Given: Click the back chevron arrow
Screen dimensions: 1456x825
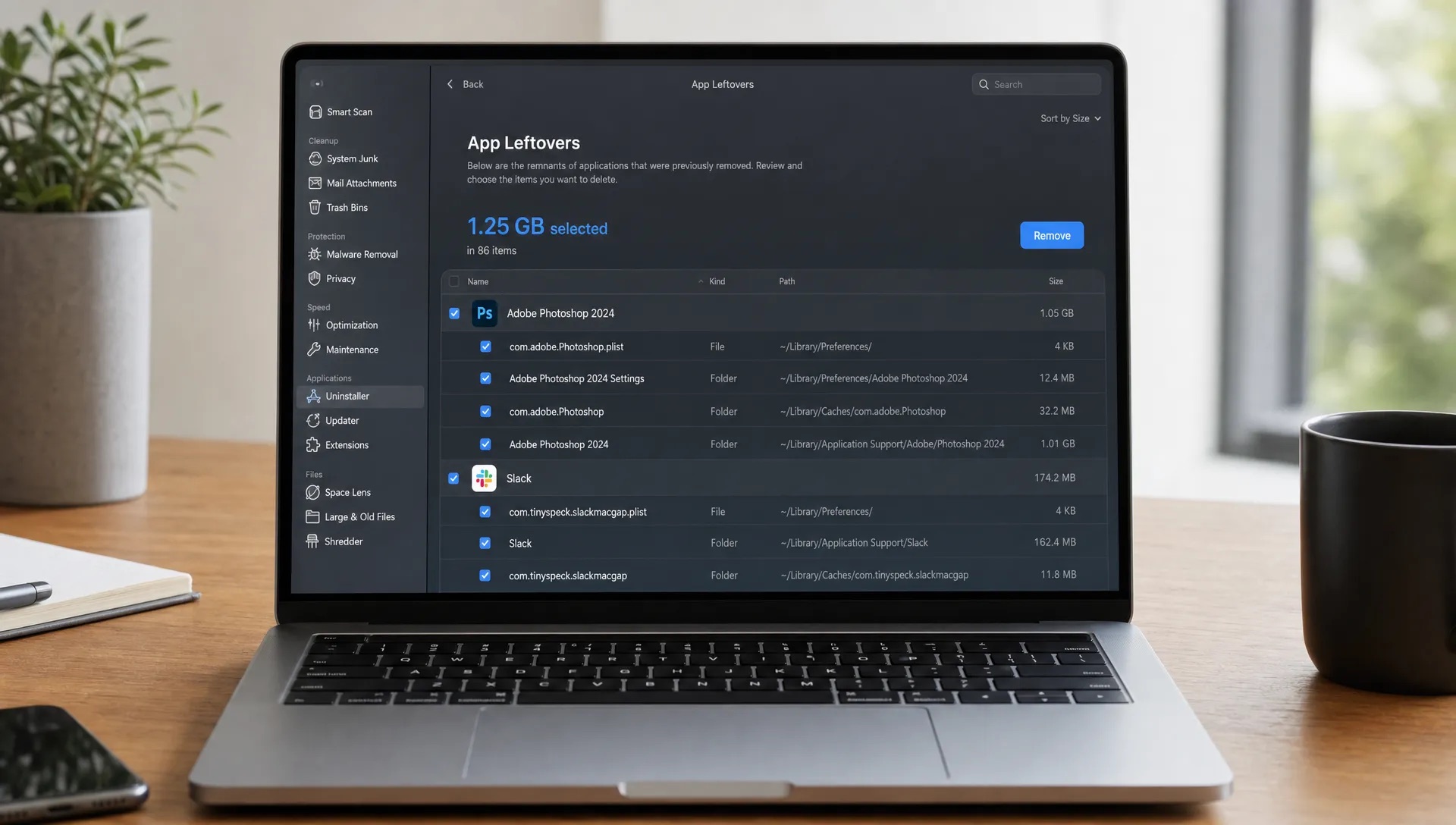Looking at the screenshot, I should (450, 84).
